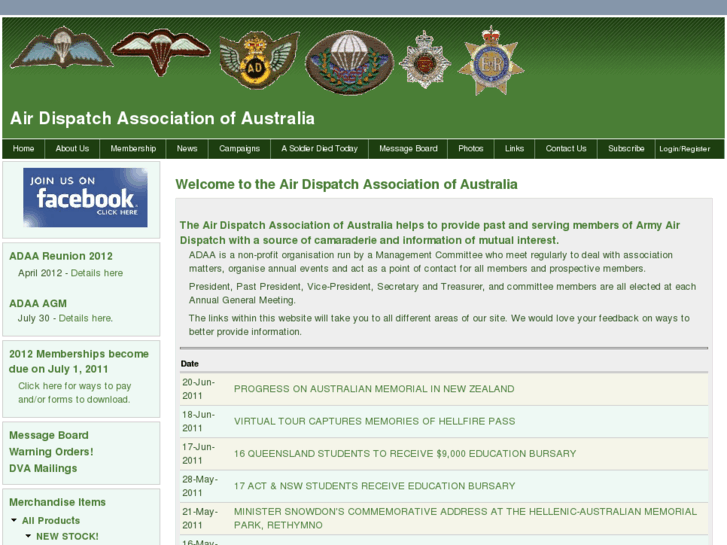Image resolution: width=727 pixels, height=545 pixels.
Task: Click the gold EIIR star badge
Action: coord(491,61)
